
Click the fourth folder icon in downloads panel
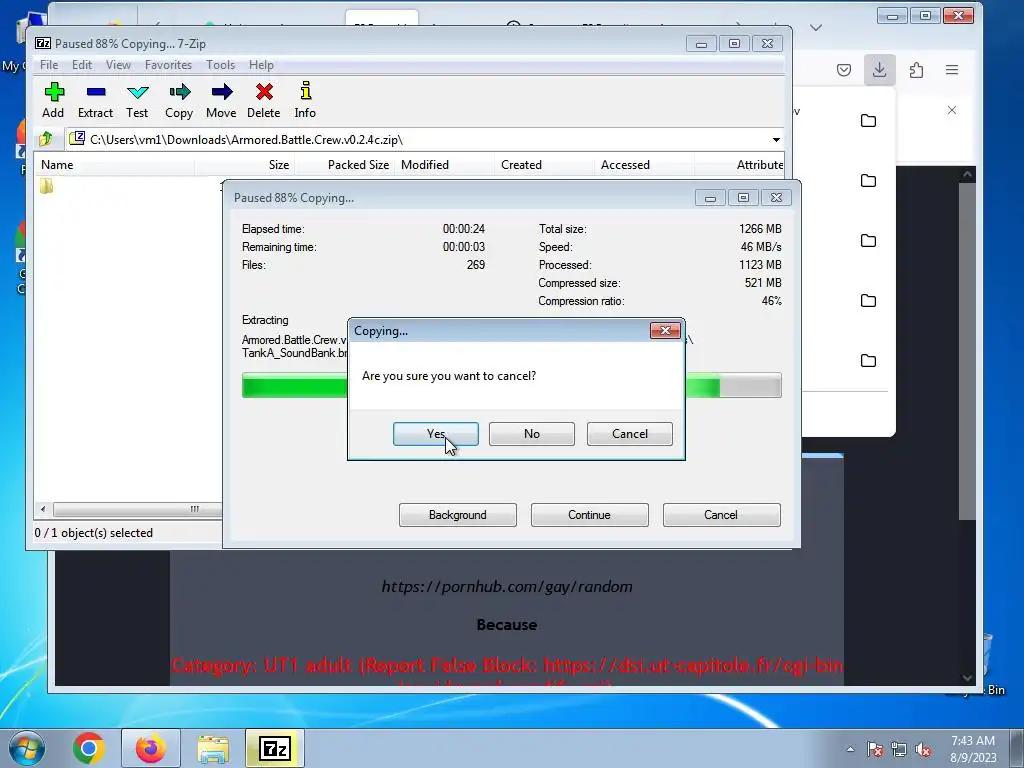tap(869, 301)
